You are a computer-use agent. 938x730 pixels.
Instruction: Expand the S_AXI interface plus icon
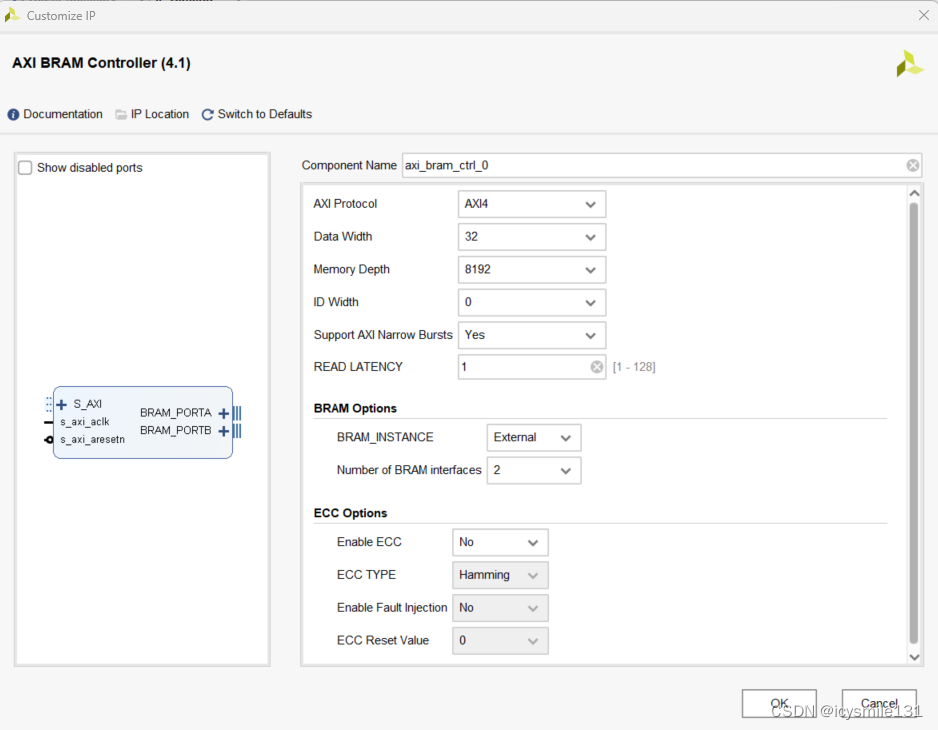(61, 404)
